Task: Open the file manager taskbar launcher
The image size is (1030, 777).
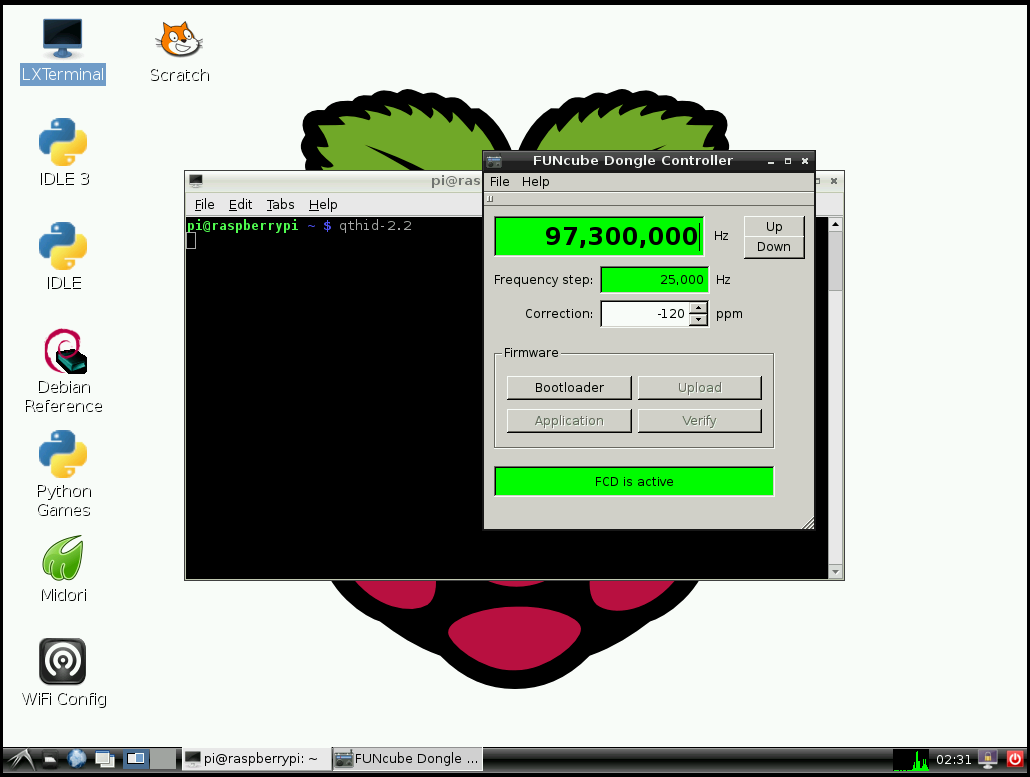Action: click(x=50, y=759)
